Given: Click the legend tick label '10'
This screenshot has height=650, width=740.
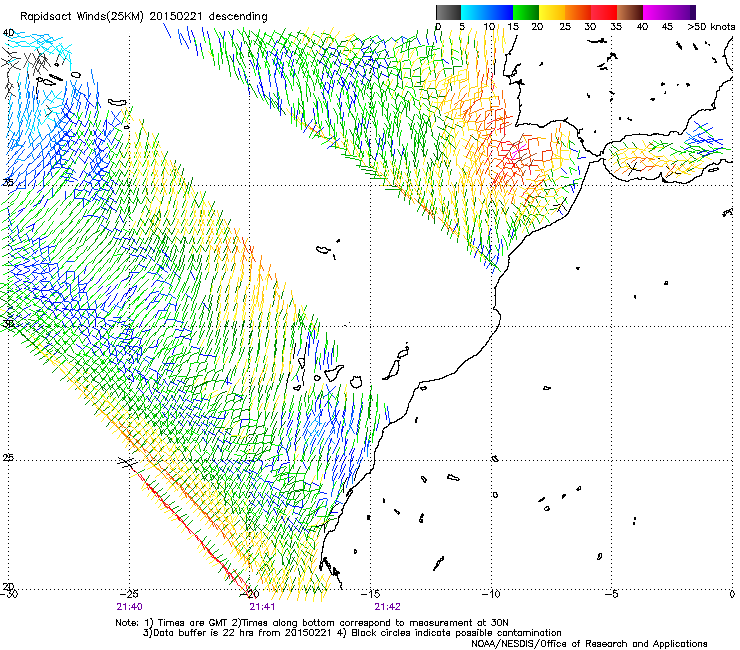Looking at the screenshot, I should click(x=489, y=26).
